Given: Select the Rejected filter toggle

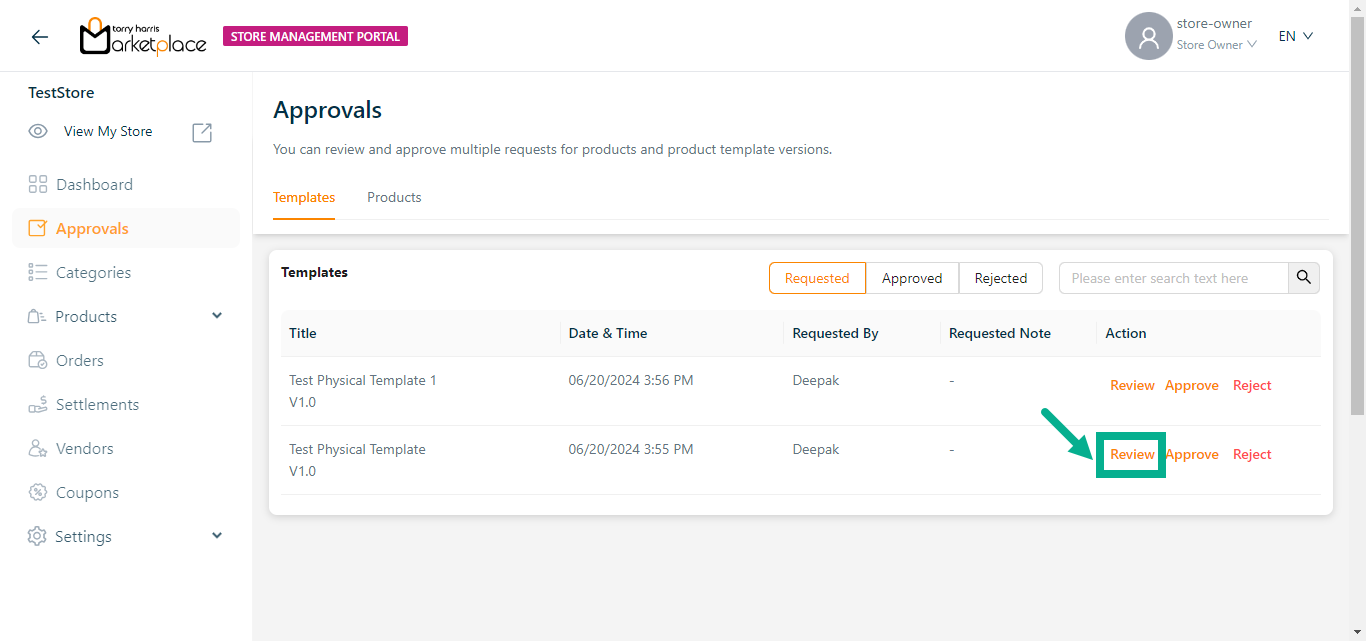Looking at the screenshot, I should point(1001,278).
